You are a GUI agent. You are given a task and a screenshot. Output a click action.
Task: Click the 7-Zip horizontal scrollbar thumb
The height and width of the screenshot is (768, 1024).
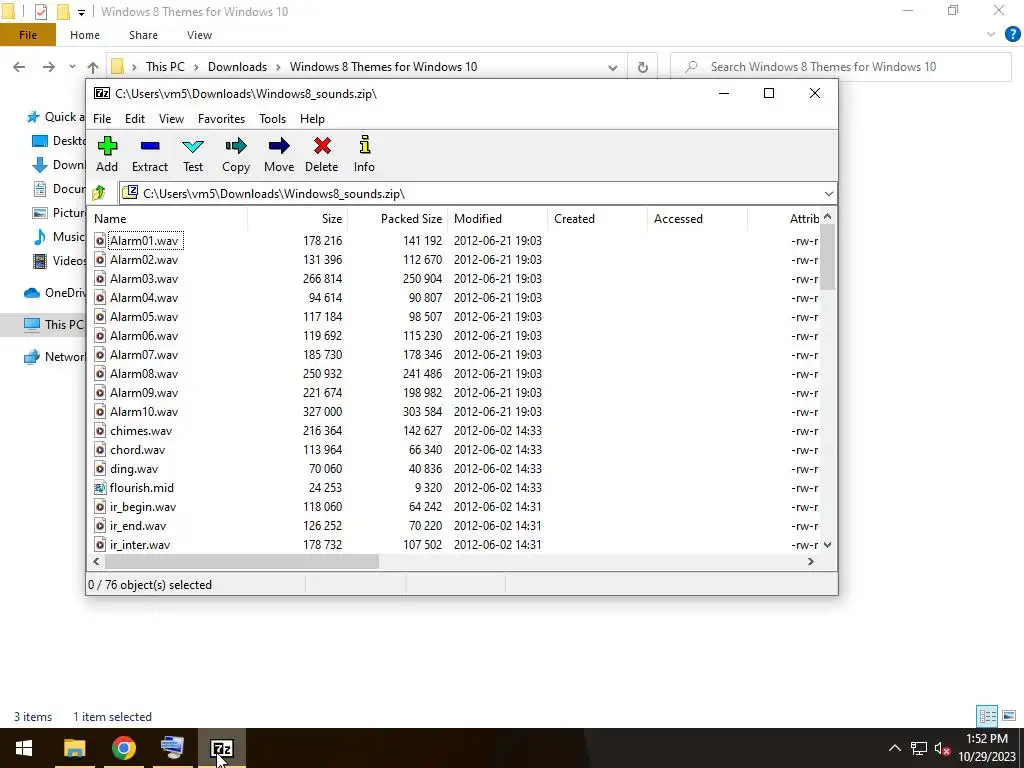point(242,562)
